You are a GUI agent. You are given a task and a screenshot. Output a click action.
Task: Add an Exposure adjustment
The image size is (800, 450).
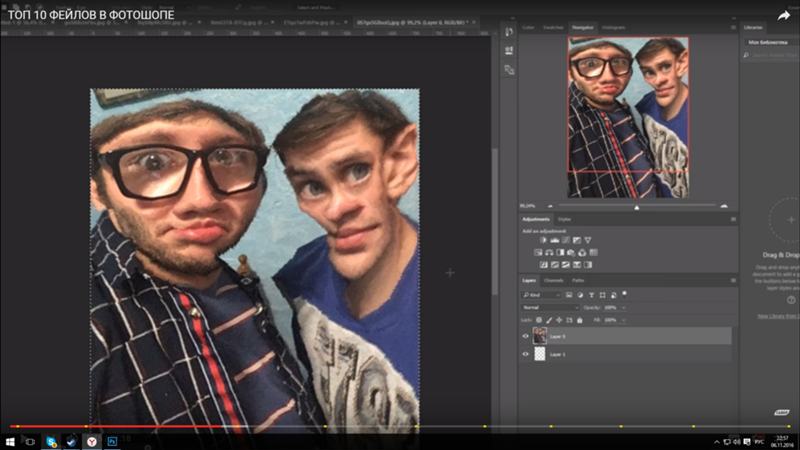[577, 240]
